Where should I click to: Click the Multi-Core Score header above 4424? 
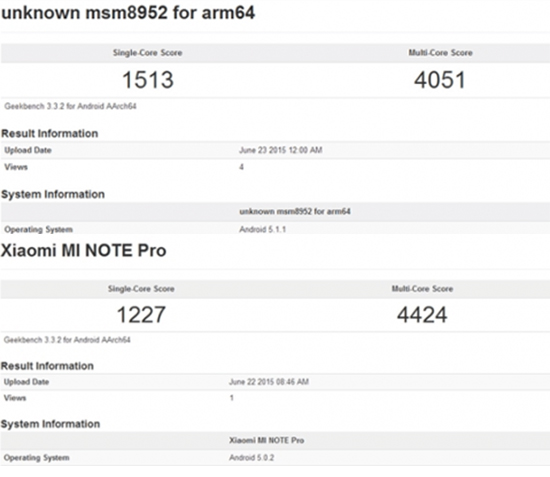coord(422,289)
